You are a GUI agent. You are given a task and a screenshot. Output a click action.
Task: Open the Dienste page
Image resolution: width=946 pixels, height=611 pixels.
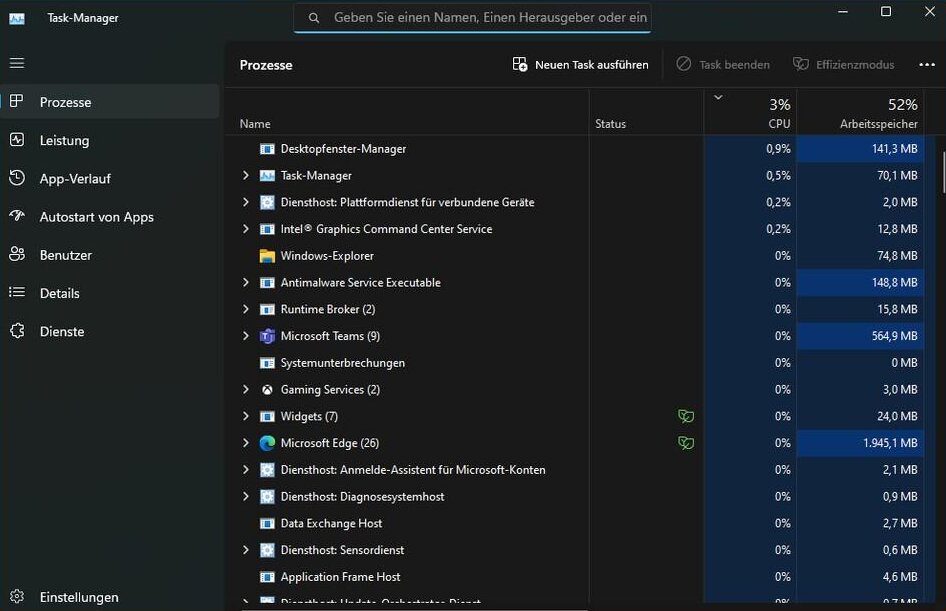pos(110,331)
